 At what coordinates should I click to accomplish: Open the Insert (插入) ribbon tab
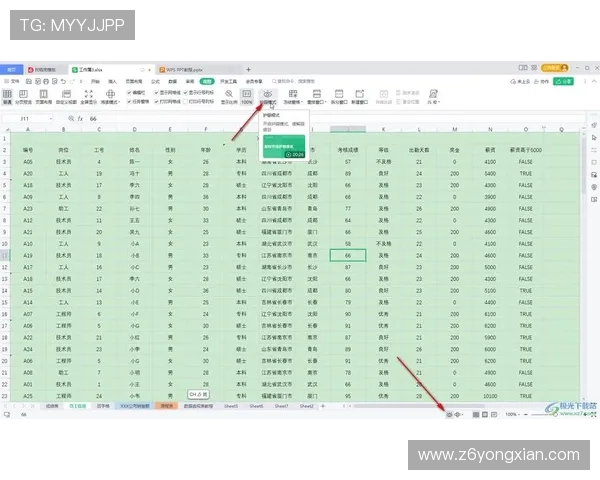coord(112,80)
